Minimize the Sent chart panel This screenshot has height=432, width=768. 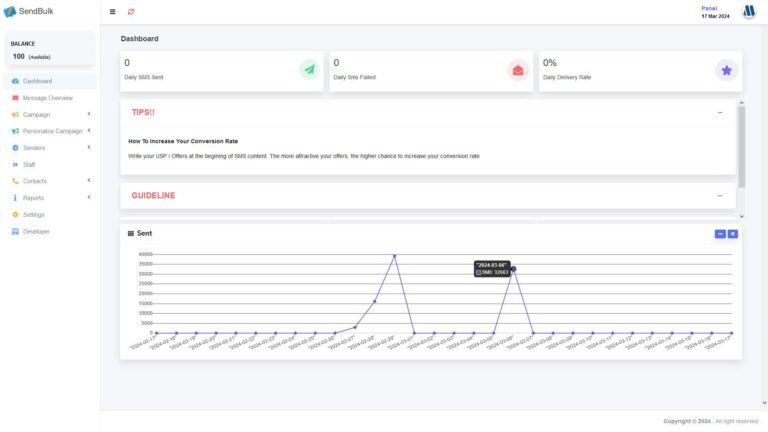(720, 234)
